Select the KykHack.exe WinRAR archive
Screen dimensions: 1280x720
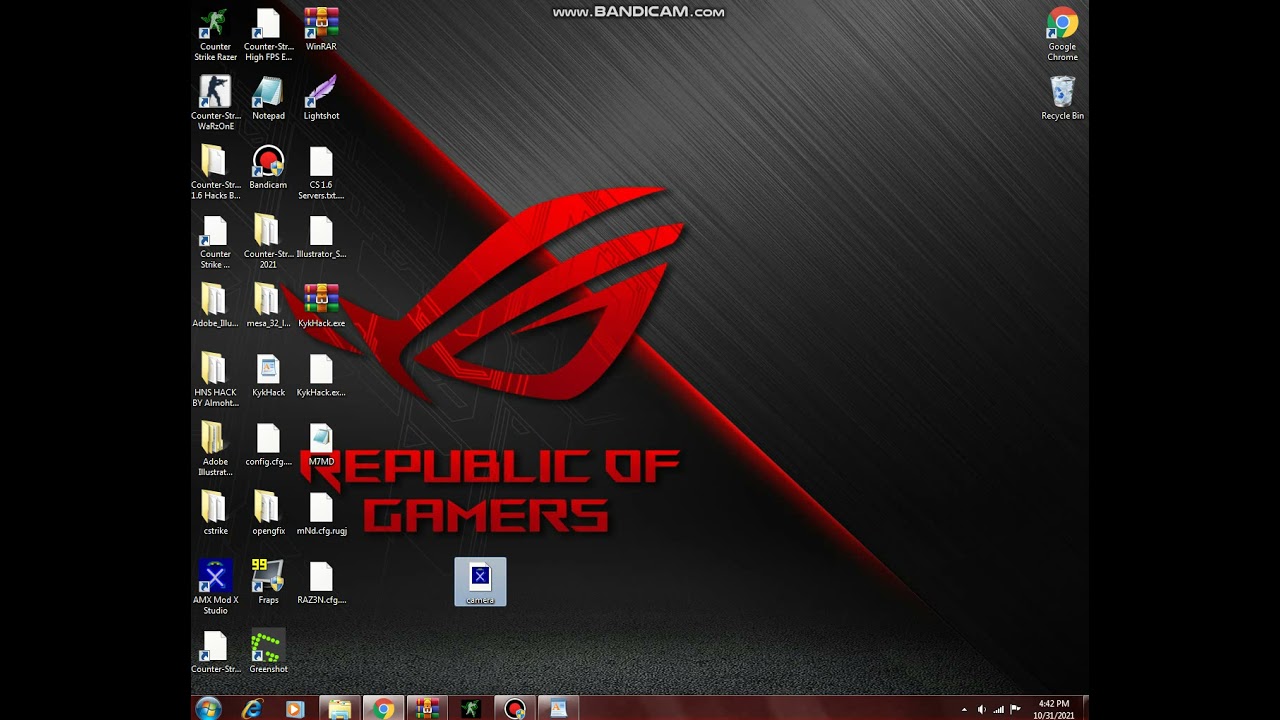click(x=321, y=305)
